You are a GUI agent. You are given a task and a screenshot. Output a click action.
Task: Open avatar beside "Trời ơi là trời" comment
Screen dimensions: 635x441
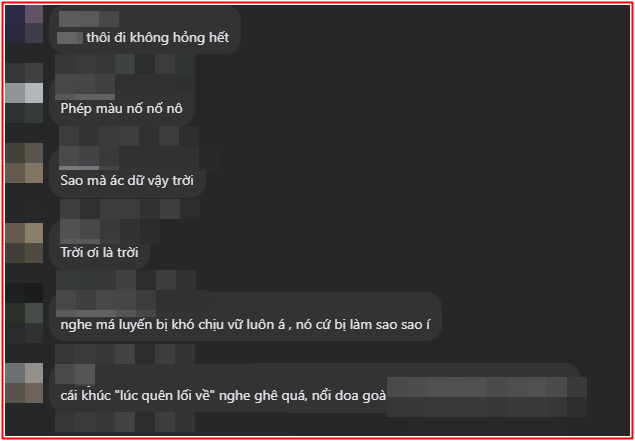[x=24, y=243]
